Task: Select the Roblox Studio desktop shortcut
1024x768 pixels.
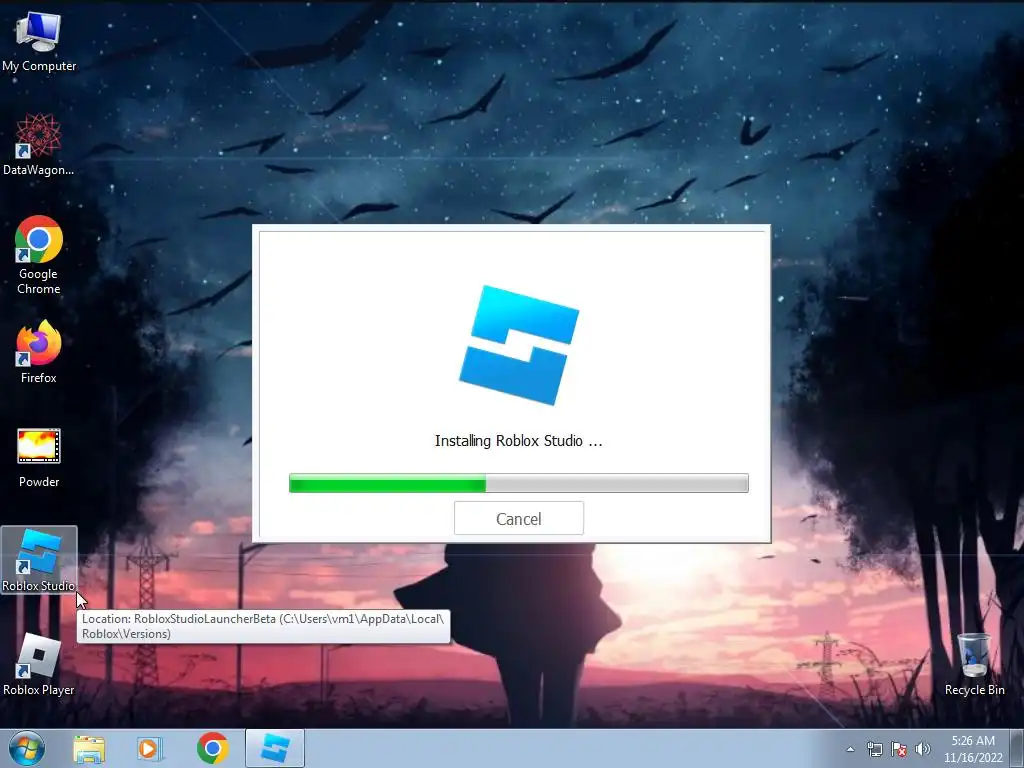Action: pos(39,560)
